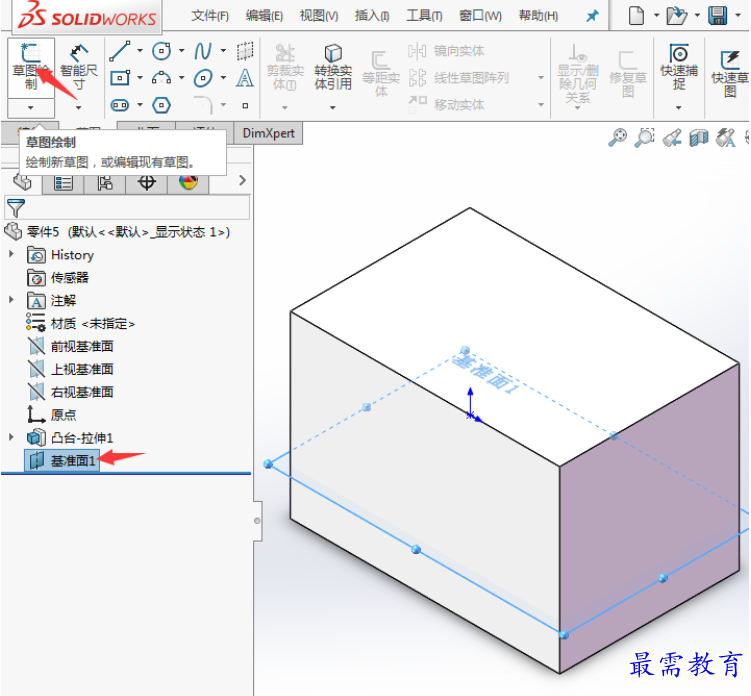
Task: Open the 快速捕捉 dropdown arrow
Action: coord(679,108)
